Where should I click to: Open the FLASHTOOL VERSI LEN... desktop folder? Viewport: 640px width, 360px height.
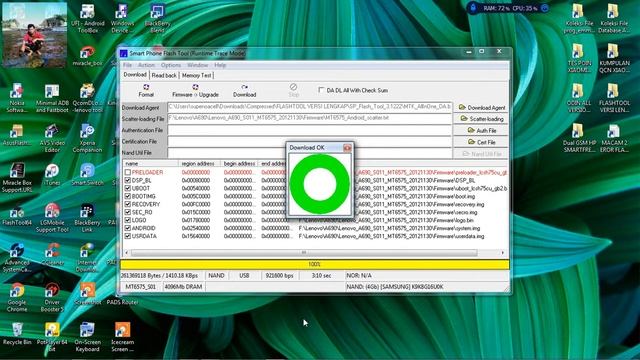point(614,98)
